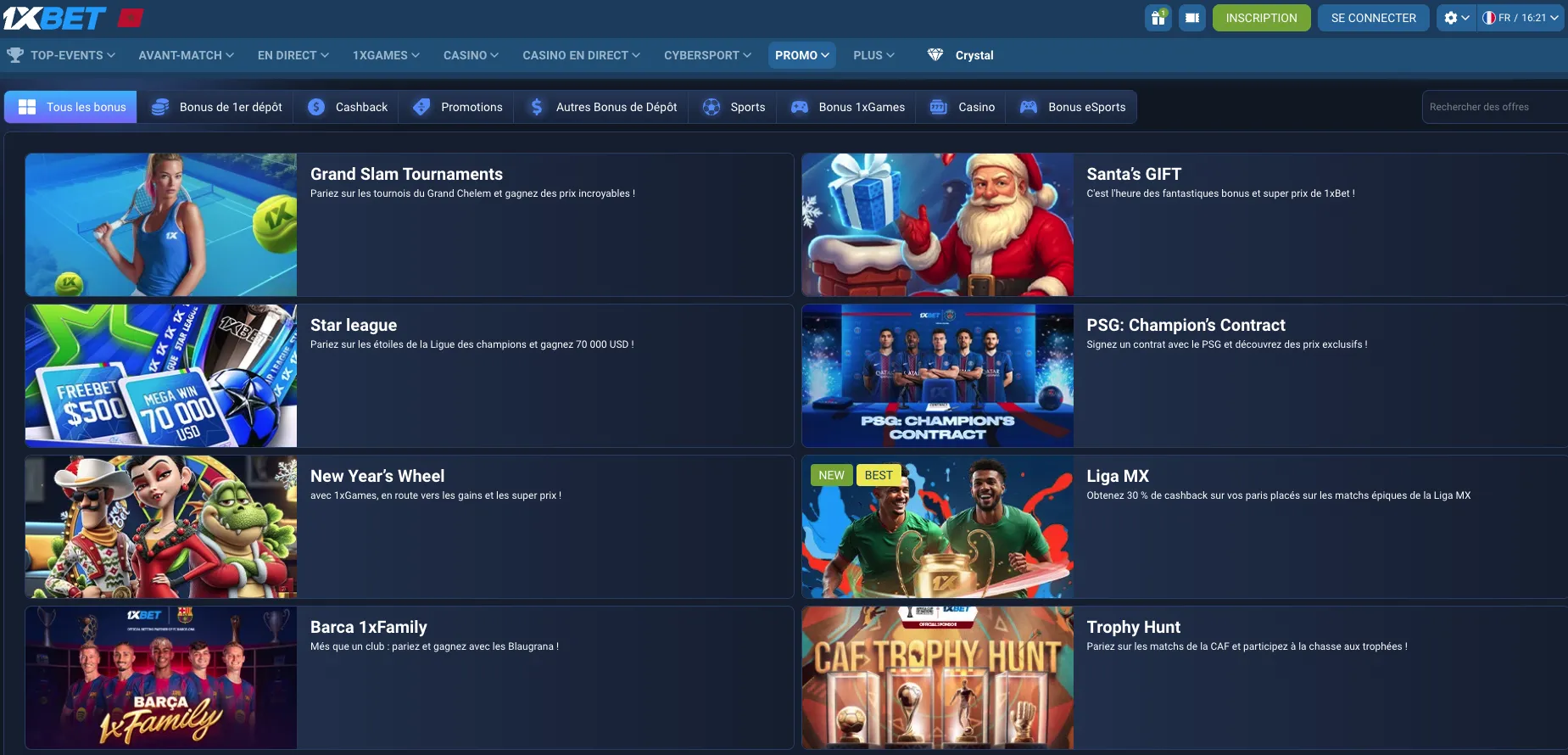Screen dimensions: 1568x755
Task: Click the mobile apps icon in header
Action: (1191, 18)
